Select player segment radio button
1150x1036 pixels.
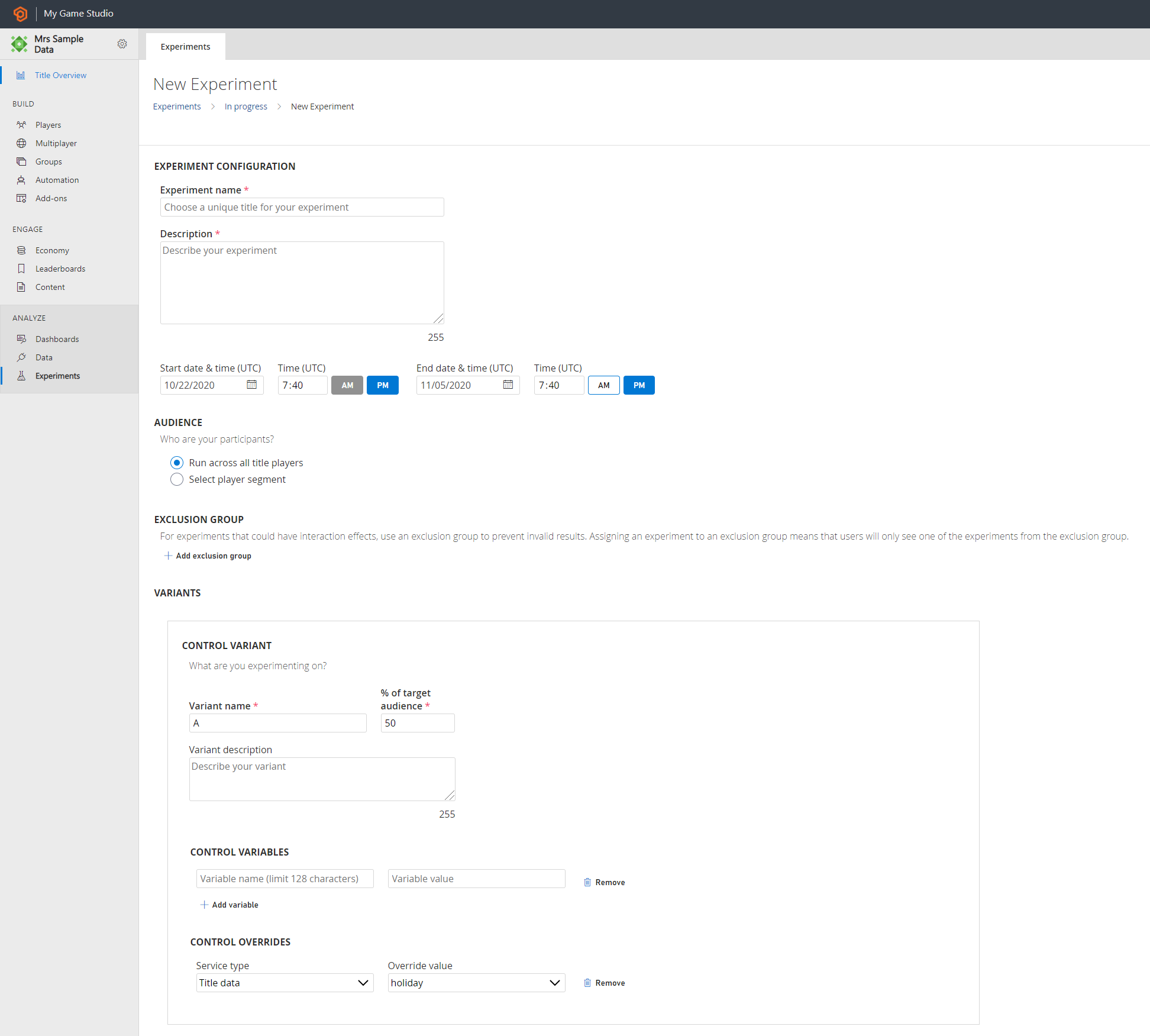click(x=177, y=479)
